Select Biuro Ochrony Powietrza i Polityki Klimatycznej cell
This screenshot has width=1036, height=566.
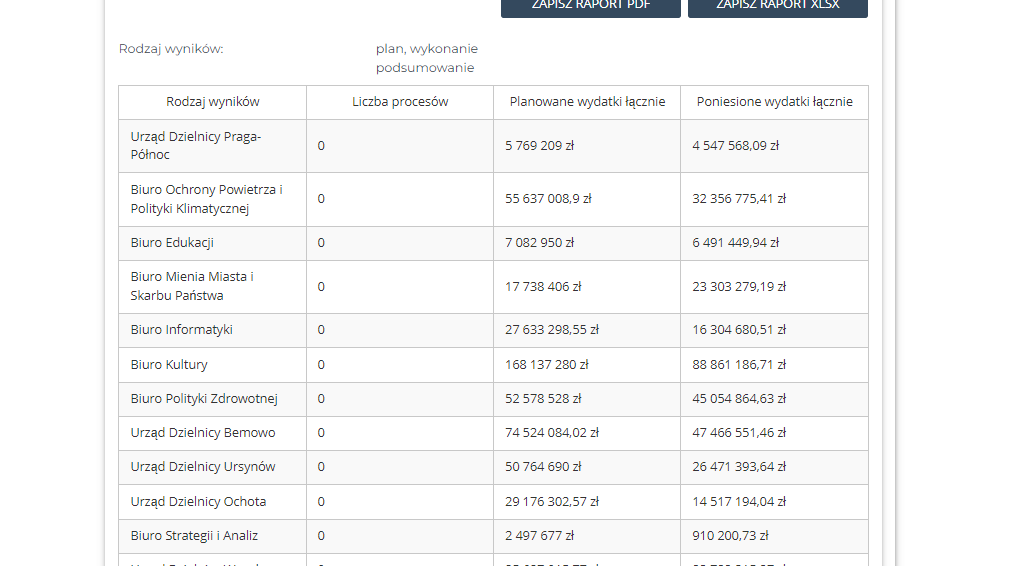pos(206,199)
